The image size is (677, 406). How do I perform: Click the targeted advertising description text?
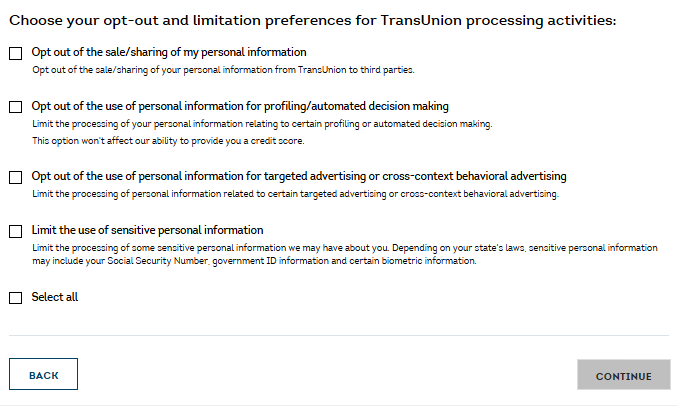(294, 194)
